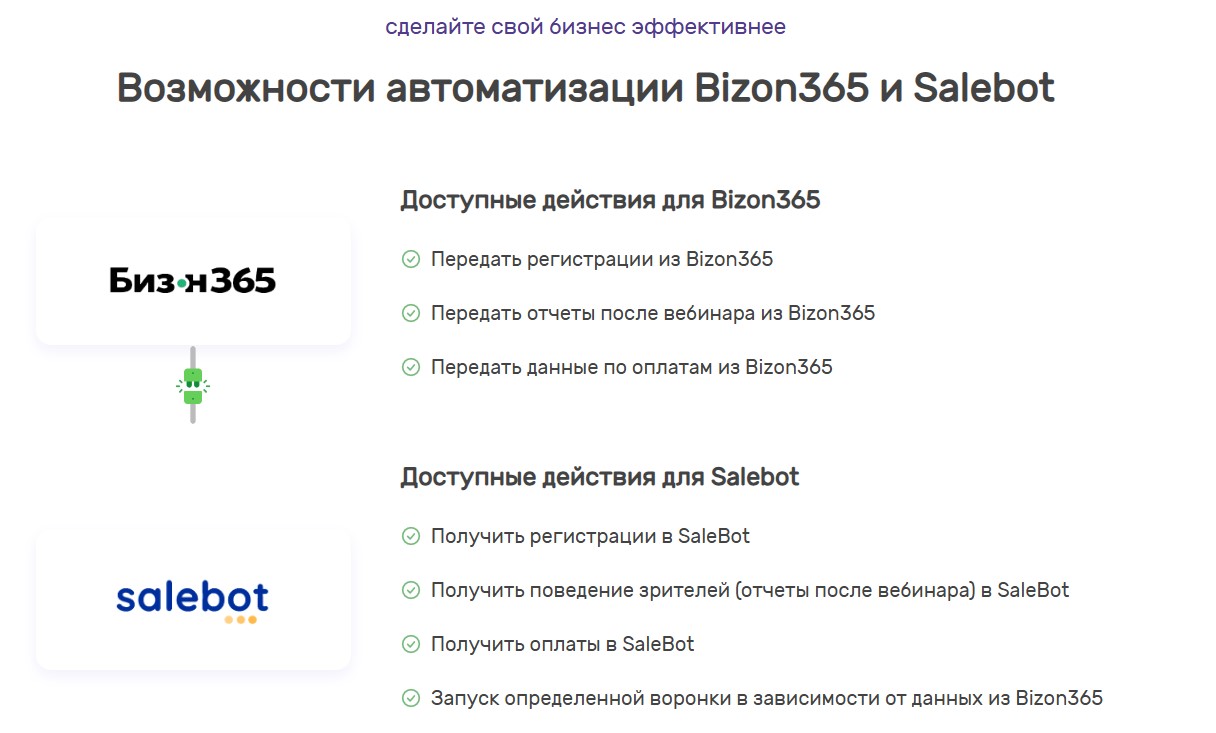Click the text Передать регистрации из Bizon365

coord(602,260)
